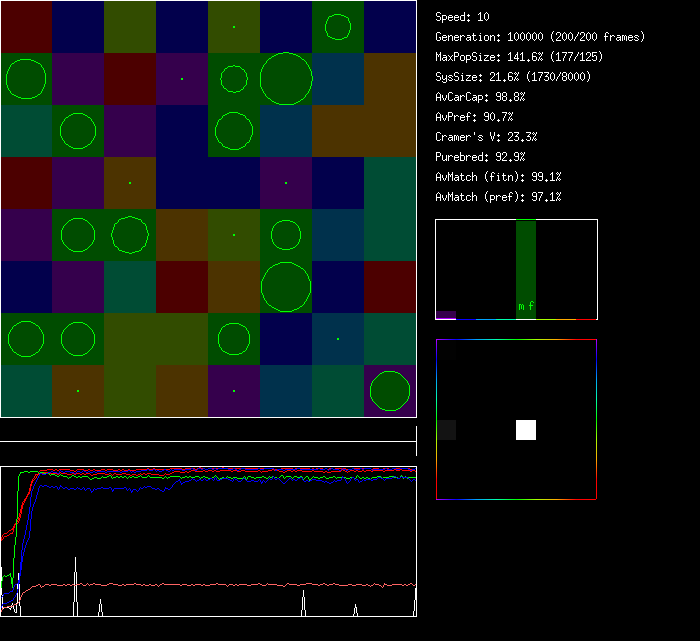
Task: Select the Generation 100000 counter text
Action: (540, 37)
